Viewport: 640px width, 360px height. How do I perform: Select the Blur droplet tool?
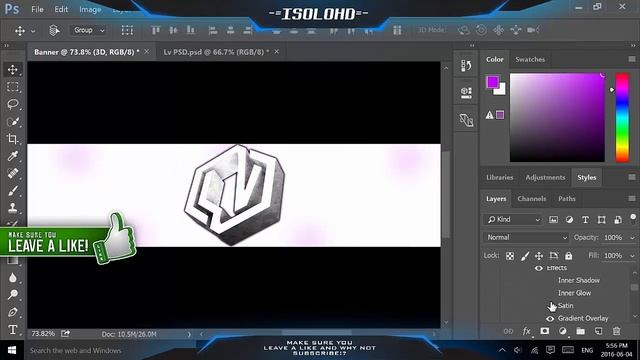coord(13,278)
